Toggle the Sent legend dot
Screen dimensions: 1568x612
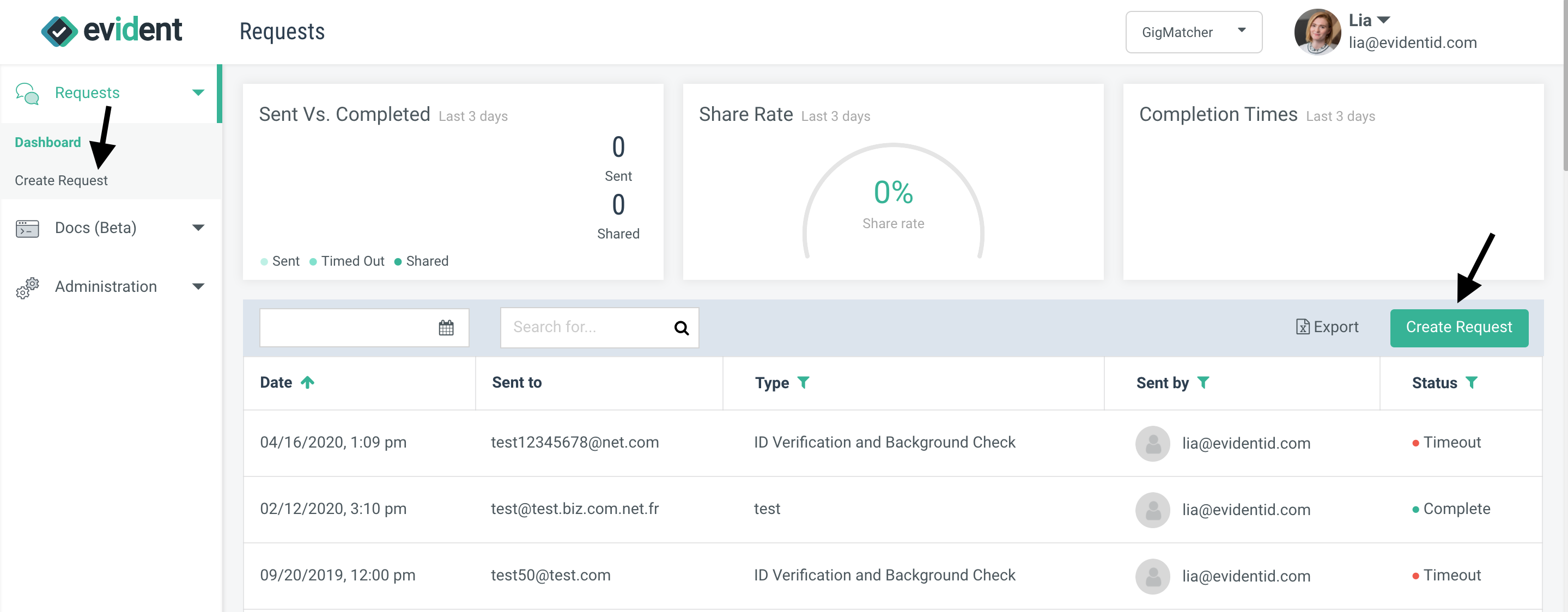(264, 262)
